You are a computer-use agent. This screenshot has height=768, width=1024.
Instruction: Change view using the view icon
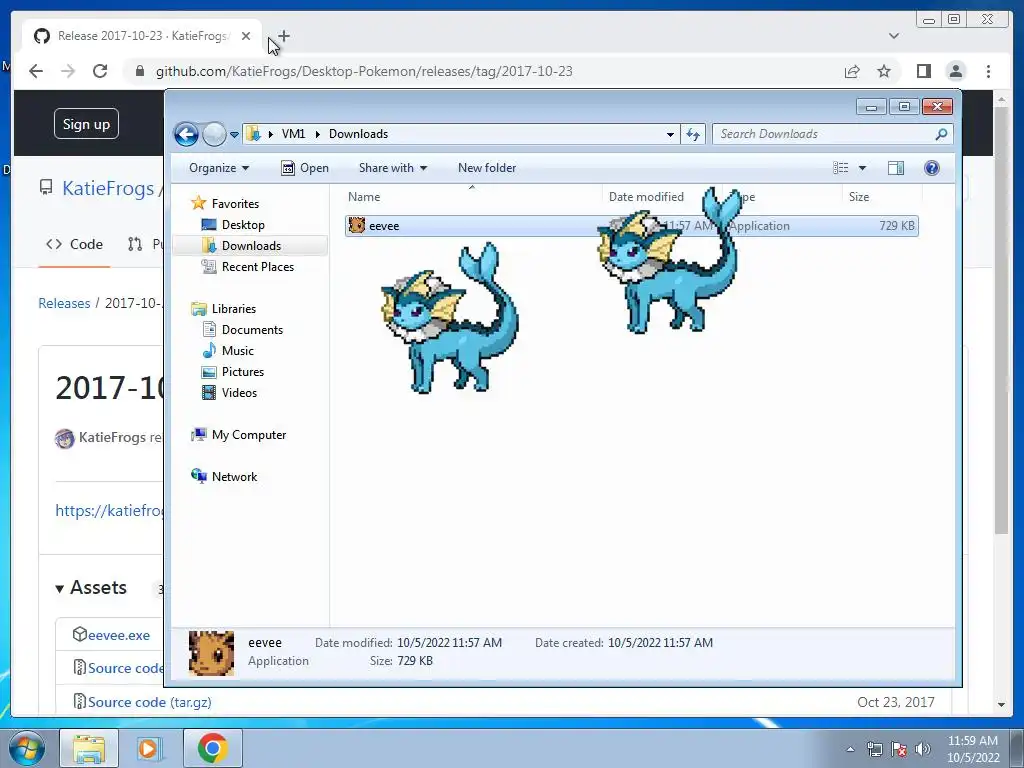tap(840, 168)
